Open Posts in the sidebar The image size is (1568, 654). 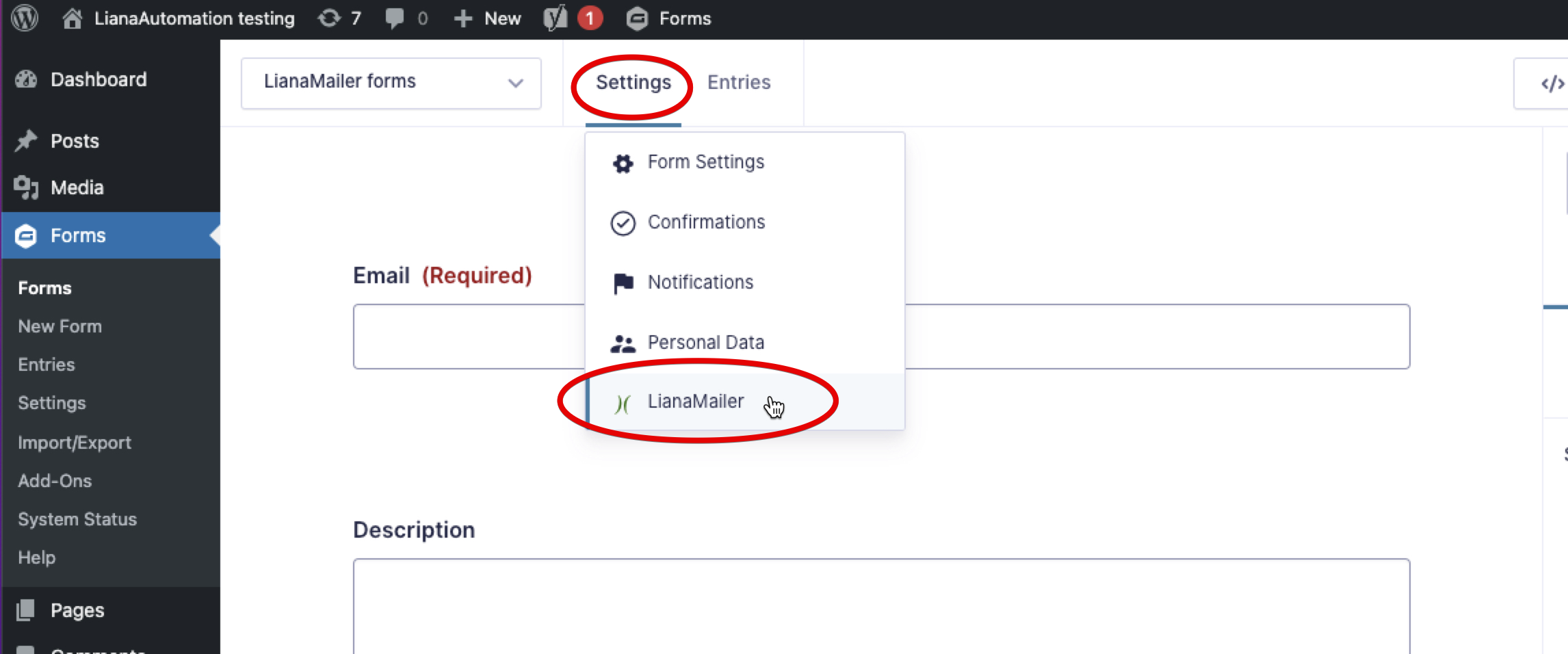coord(75,141)
